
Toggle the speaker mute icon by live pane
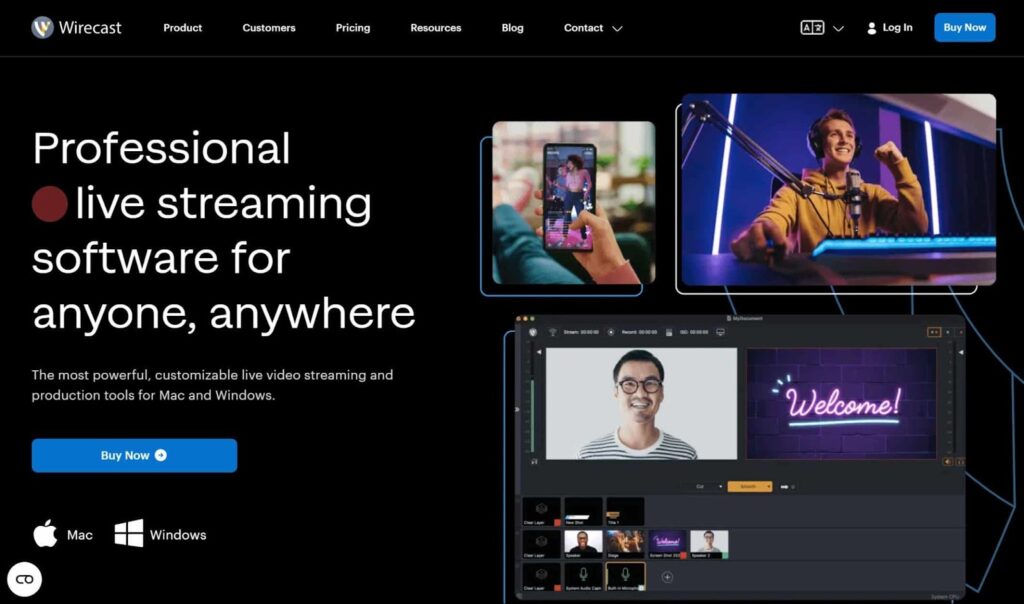[948, 462]
